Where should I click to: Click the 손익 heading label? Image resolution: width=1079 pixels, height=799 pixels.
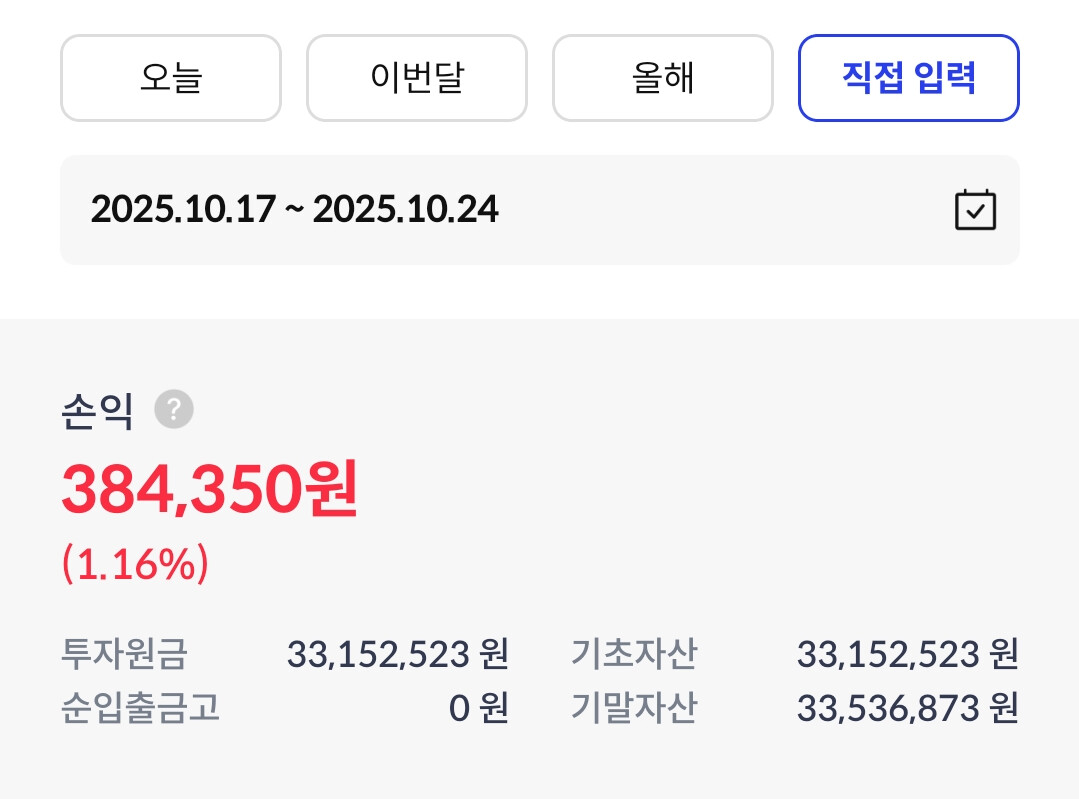(97, 411)
